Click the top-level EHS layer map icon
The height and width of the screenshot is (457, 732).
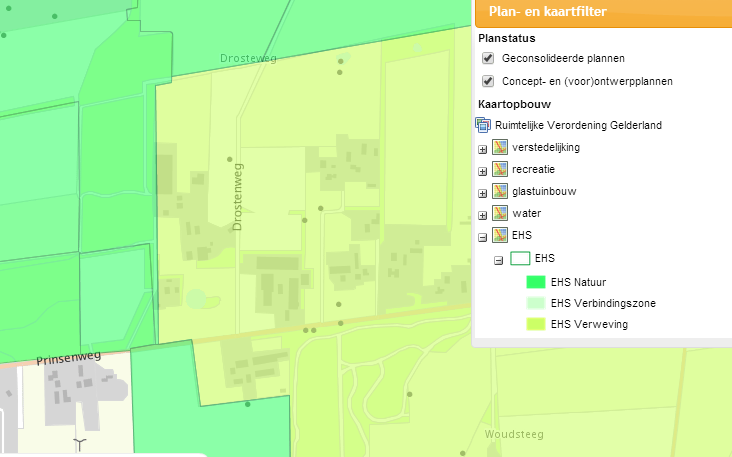point(500,237)
